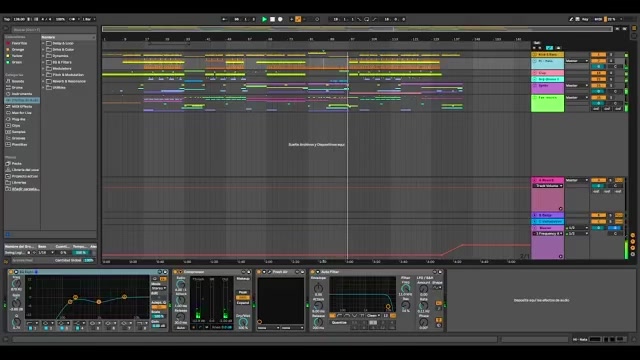Image resolution: width=640 pixels, height=360 pixels.
Task: Click the arrangement overview bar above the timeline
Action: (x=357, y=29)
